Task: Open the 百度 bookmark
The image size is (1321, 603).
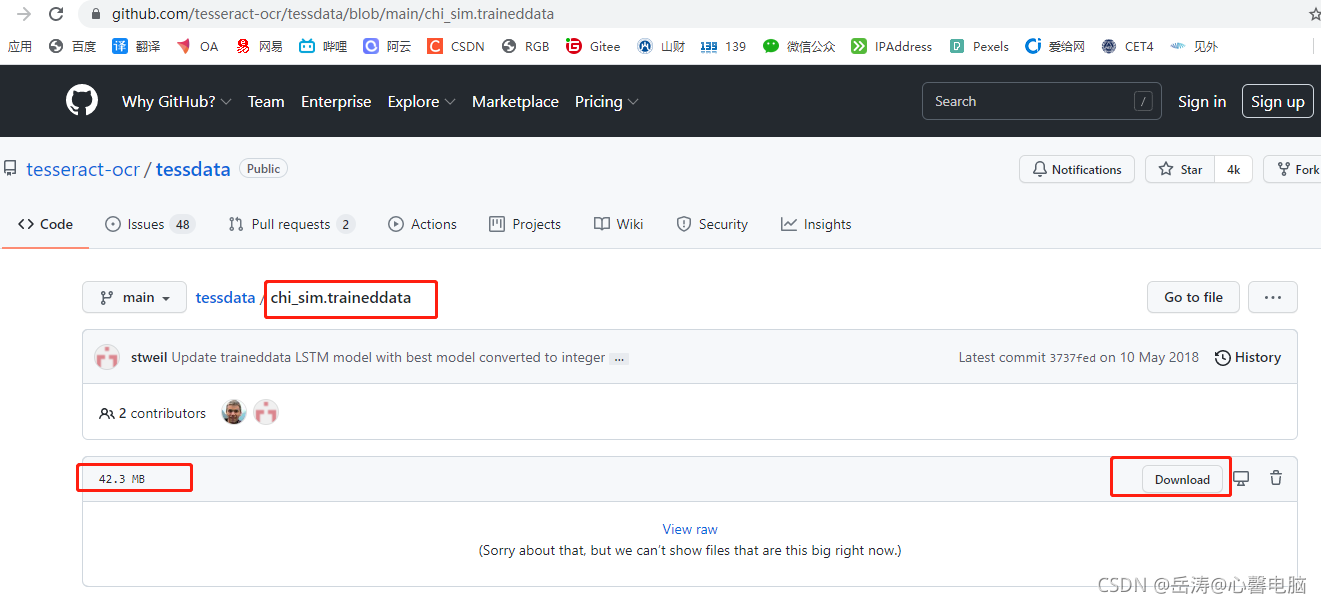Action: click(x=72, y=46)
